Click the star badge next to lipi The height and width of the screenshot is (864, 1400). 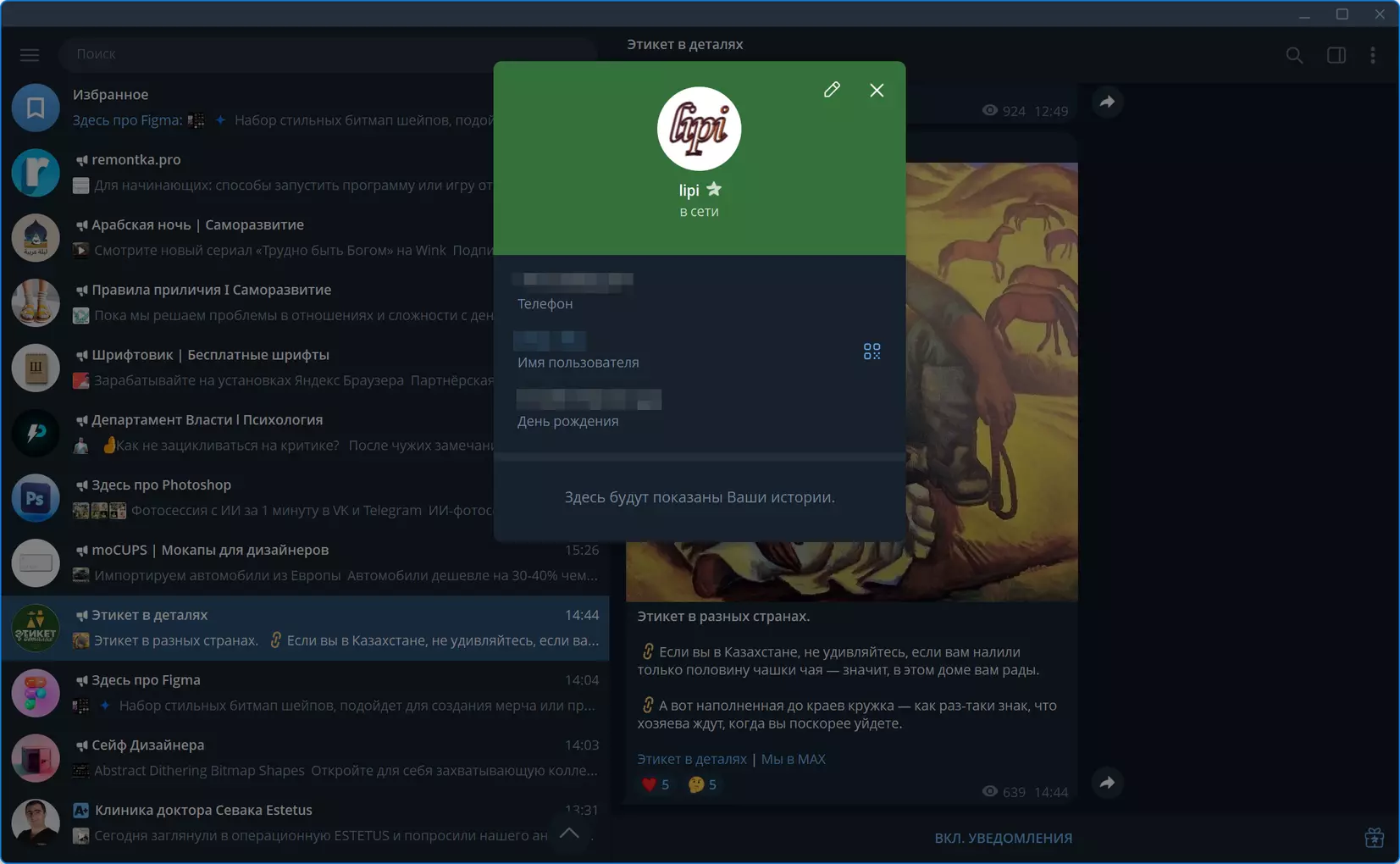[714, 190]
